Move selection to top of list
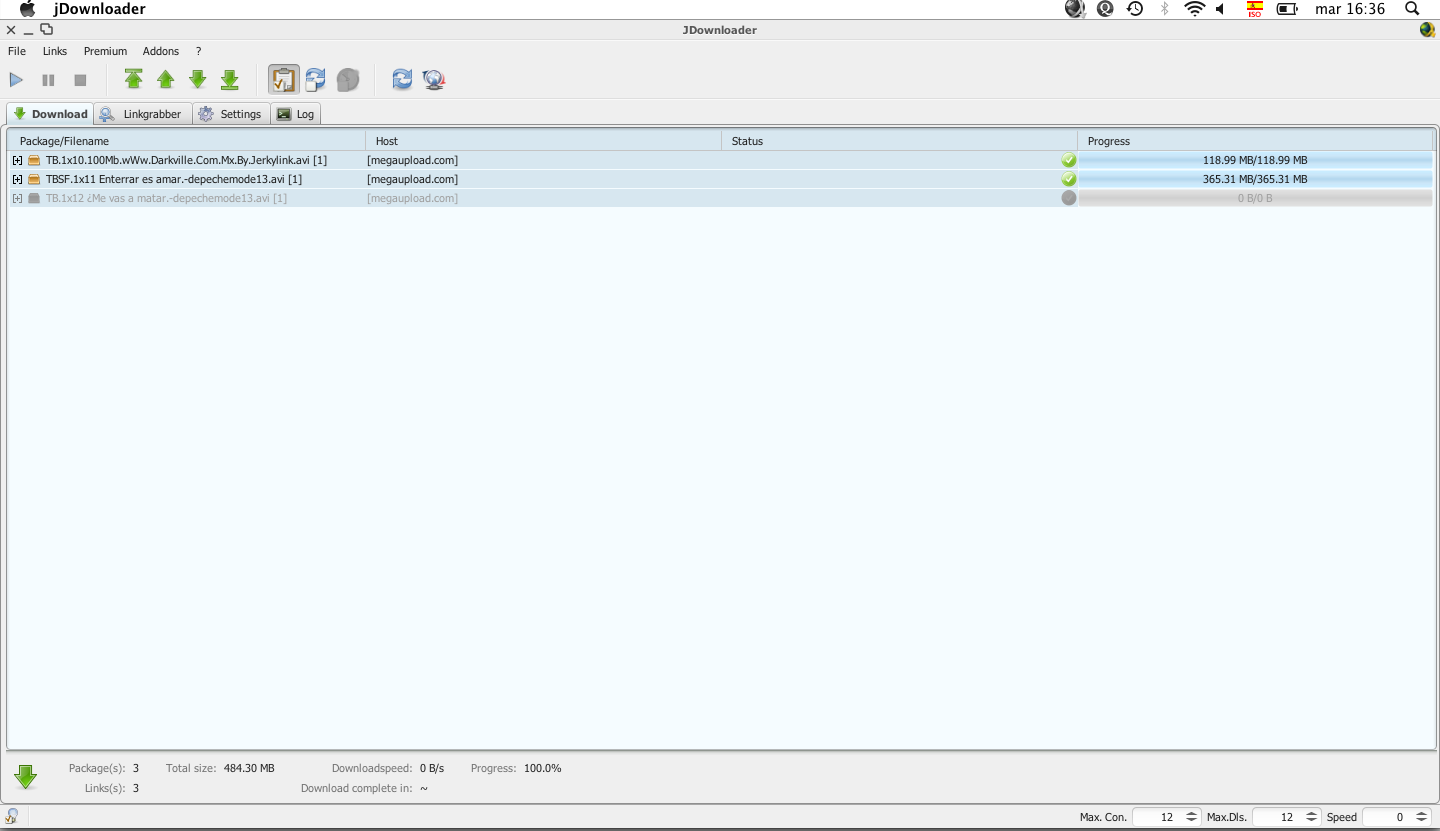Screen dimensions: 1440x831 tap(133, 79)
